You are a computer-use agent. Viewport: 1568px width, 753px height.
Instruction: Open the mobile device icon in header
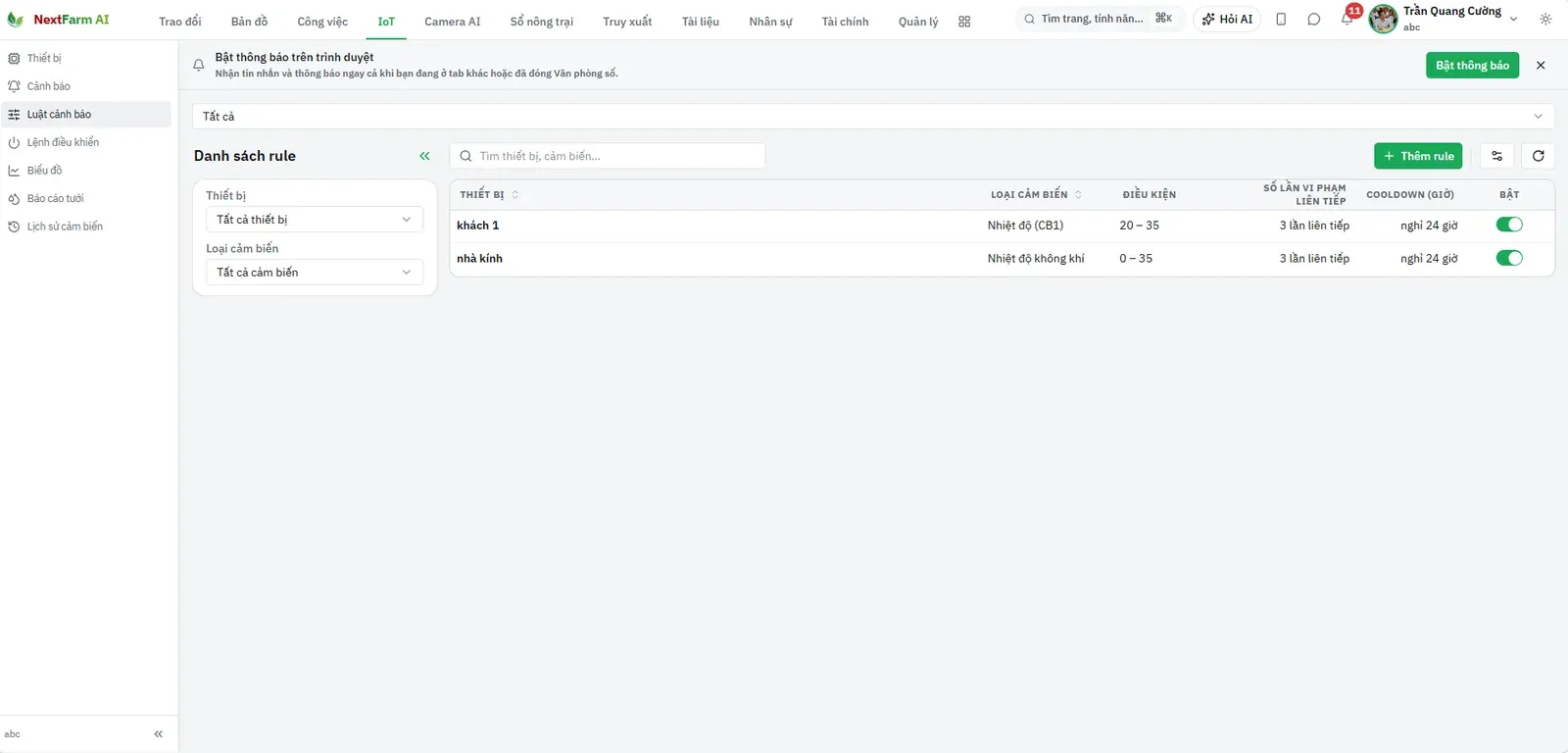1281,20
